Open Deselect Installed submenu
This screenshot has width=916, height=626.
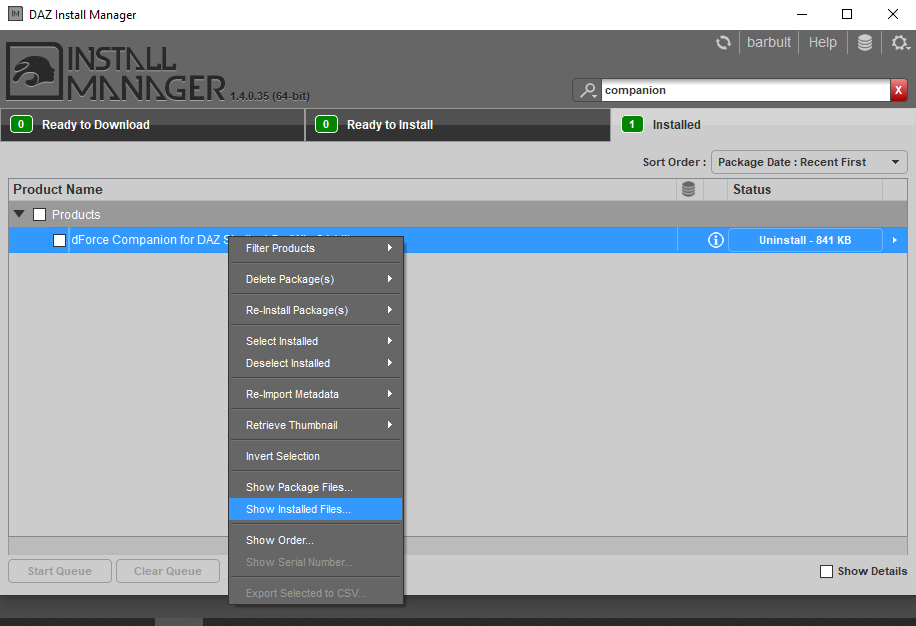(x=316, y=363)
